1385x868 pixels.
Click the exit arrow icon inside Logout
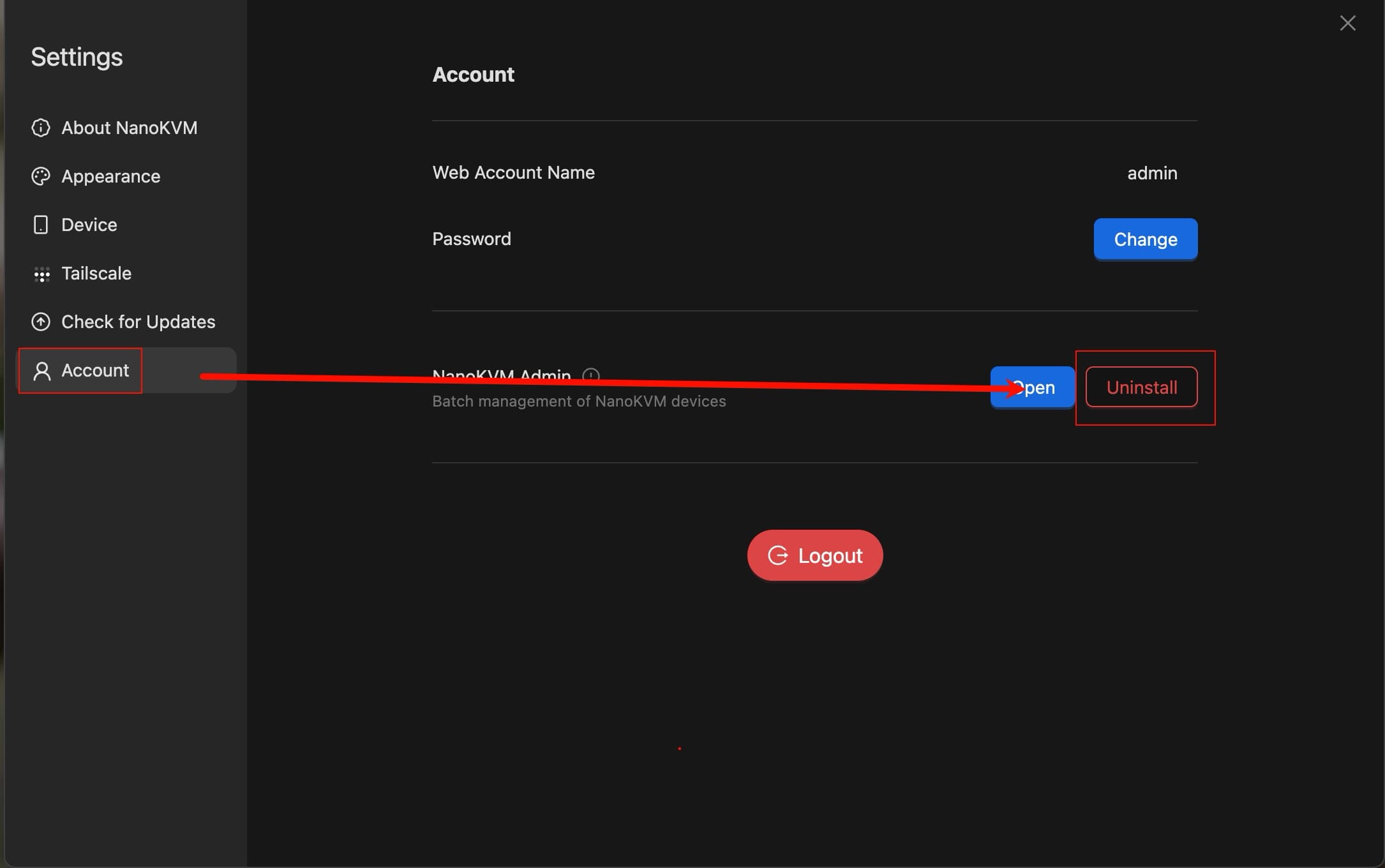777,555
